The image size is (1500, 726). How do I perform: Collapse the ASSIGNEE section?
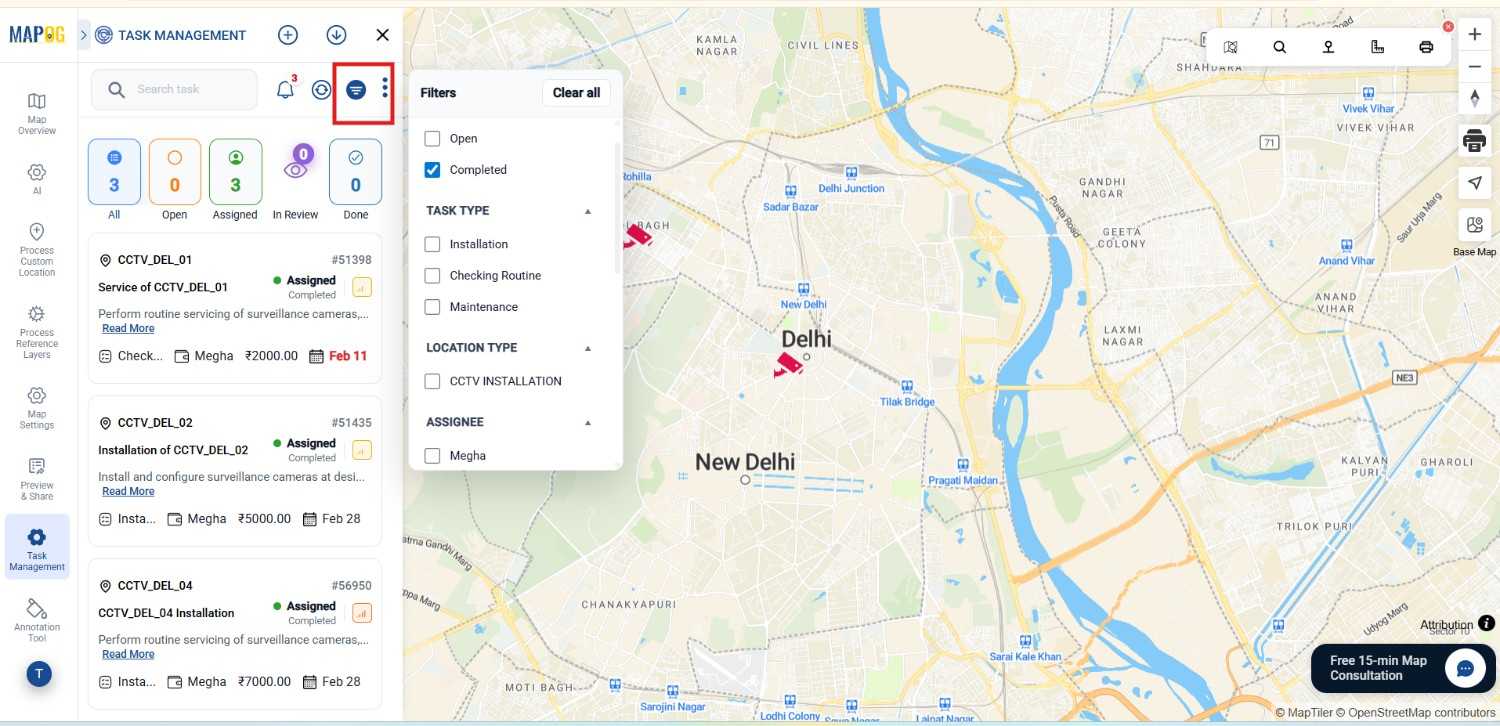pos(588,422)
